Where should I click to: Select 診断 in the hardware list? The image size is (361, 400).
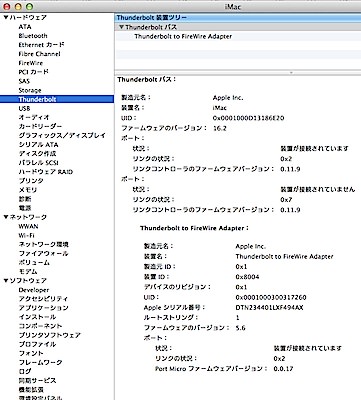(x=25, y=199)
